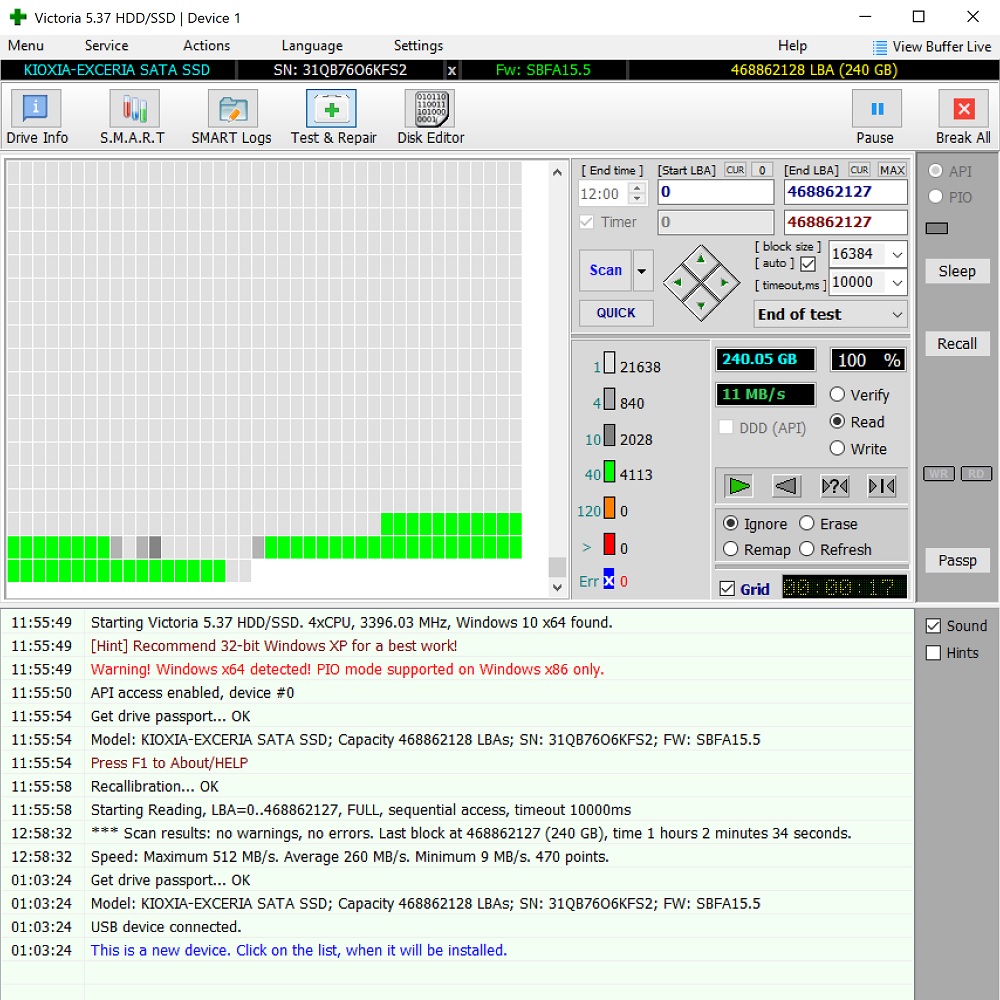
Task: Select the Verify test mode
Action: pyautogui.click(x=837, y=395)
